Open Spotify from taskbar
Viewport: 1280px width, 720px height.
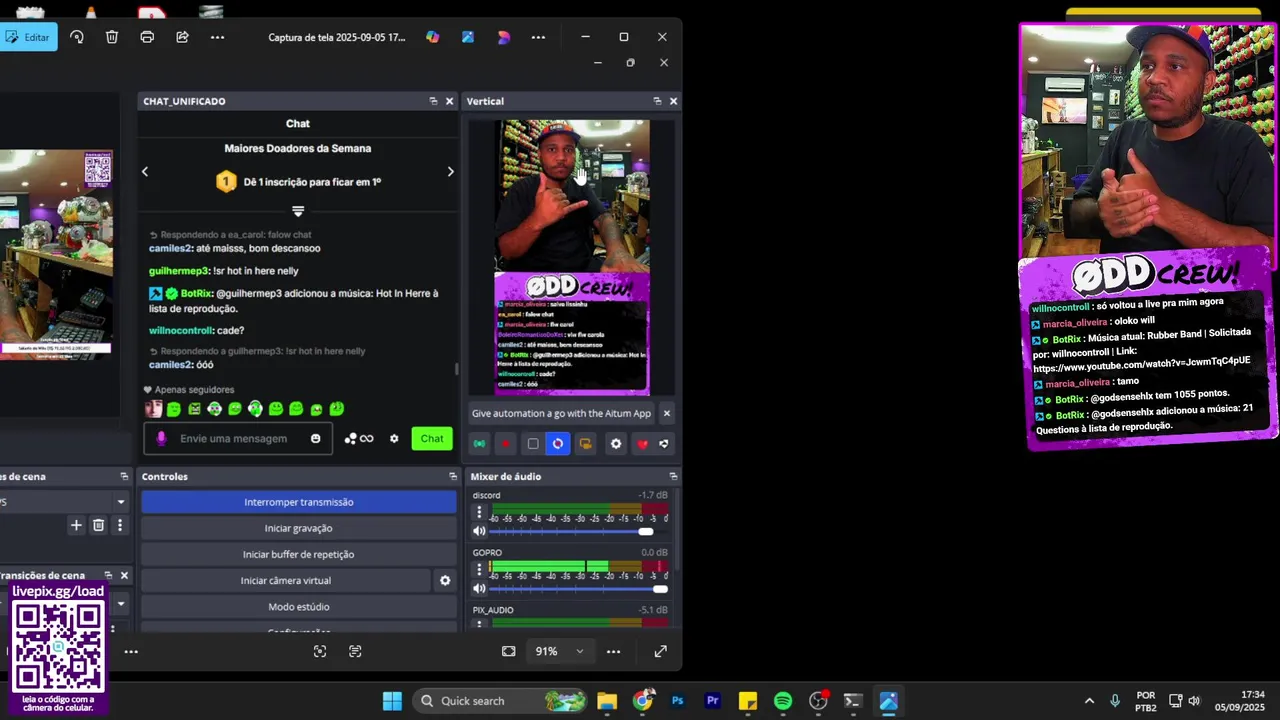[x=783, y=701]
